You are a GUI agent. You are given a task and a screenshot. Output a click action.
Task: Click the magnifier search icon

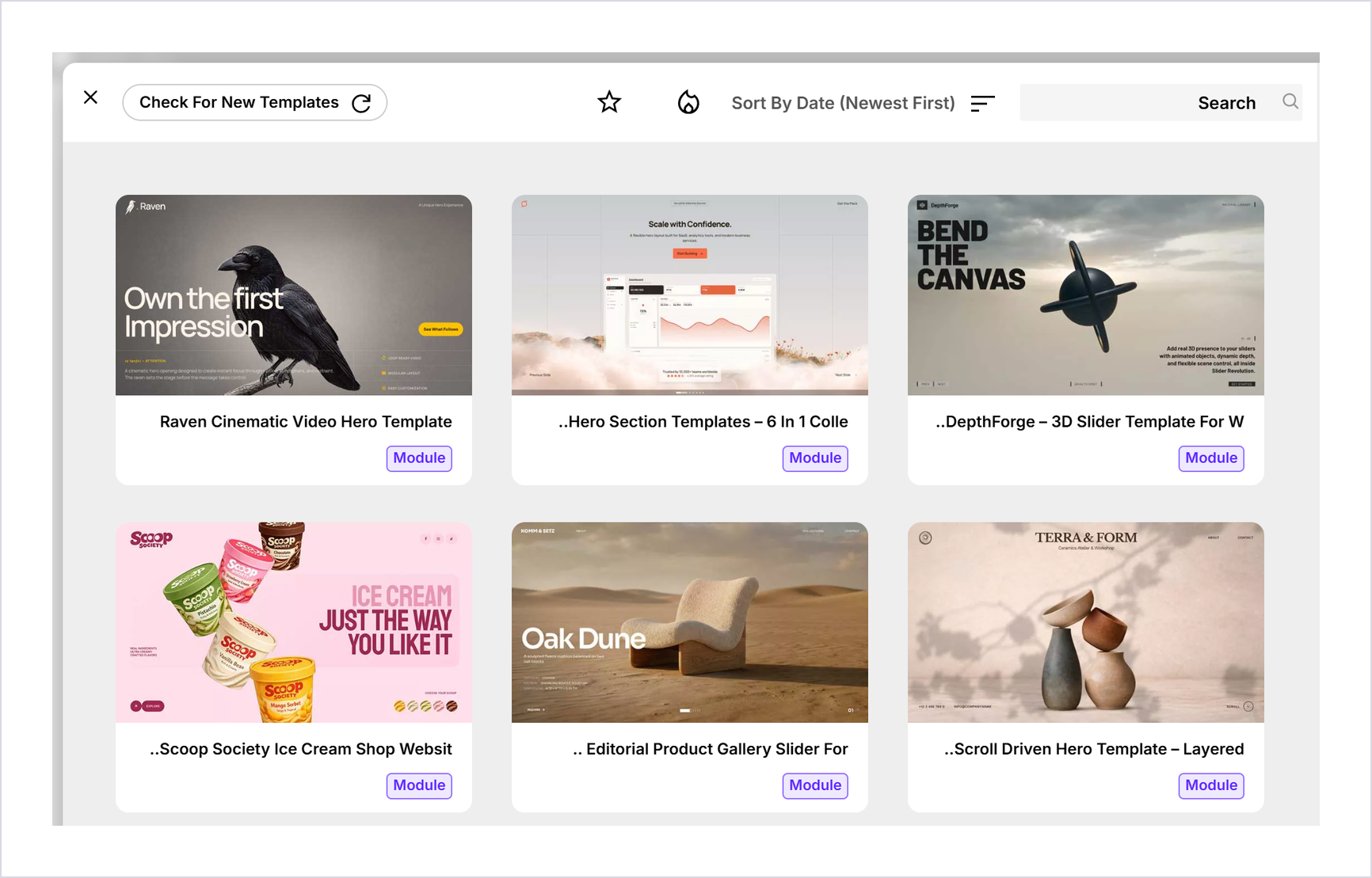[1290, 101]
